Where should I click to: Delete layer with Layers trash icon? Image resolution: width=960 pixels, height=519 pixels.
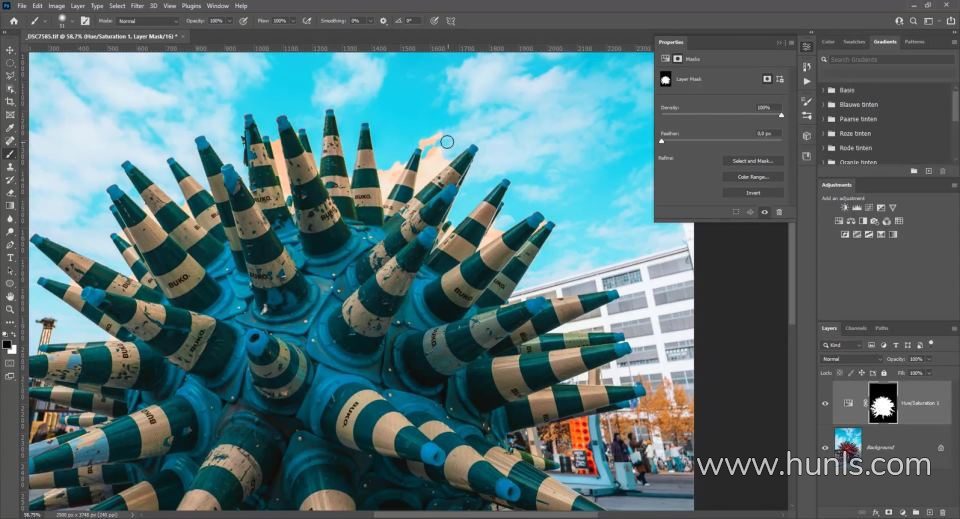[x=943, y=512]
